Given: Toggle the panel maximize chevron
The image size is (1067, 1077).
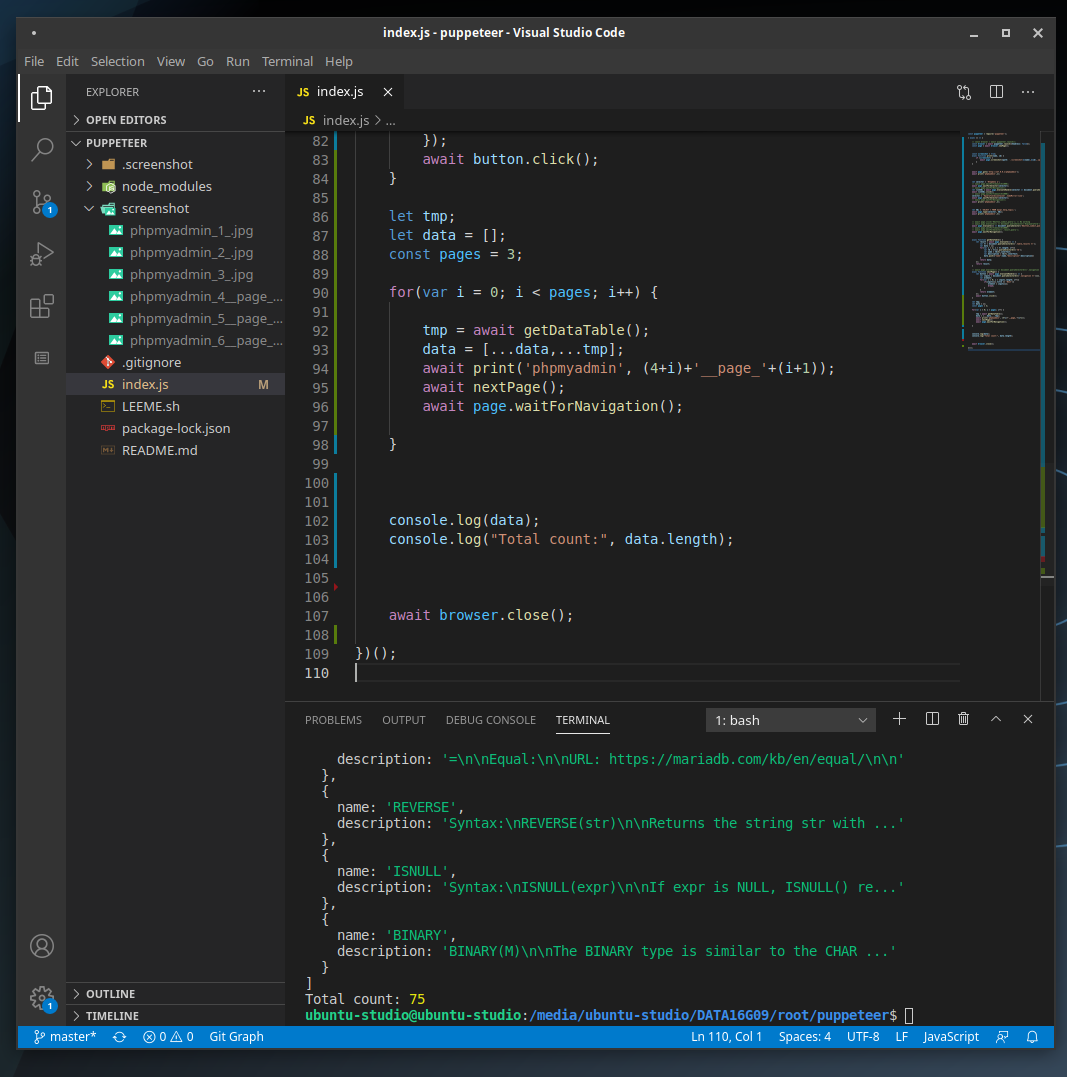Looking at the screenshot, I should [x=995, y=718].
